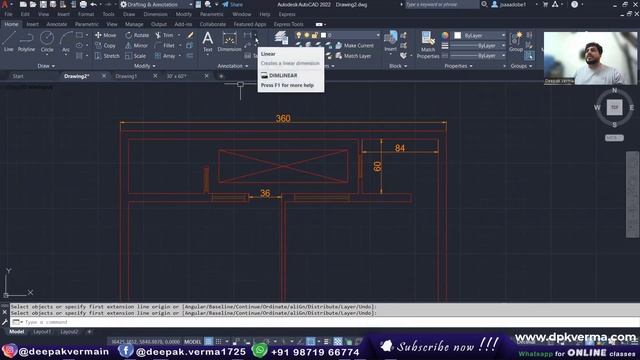The image size is (640, 360).
Task: Expand the Block panel
Action: coord(398,66)
